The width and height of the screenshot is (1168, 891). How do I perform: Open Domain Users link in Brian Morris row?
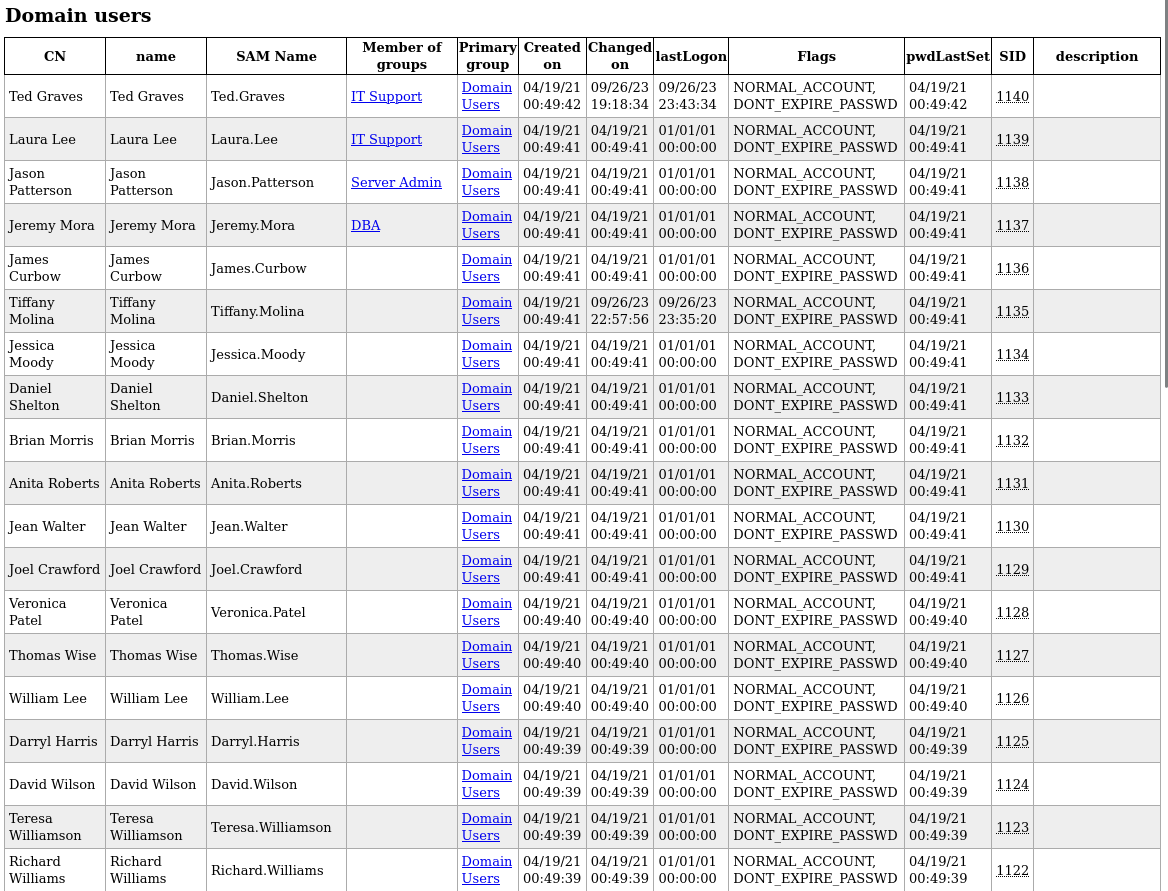(x=486, y=440)
